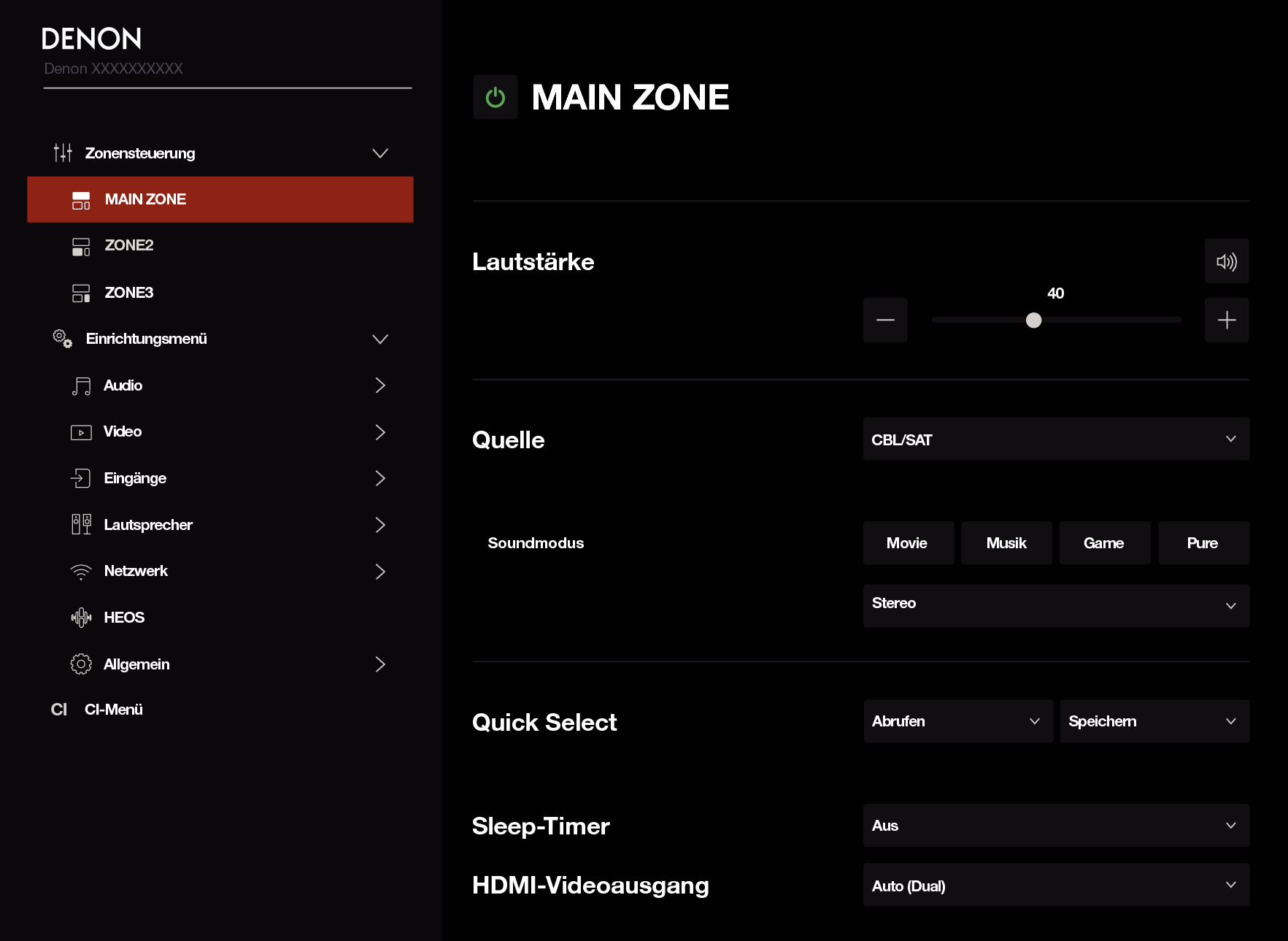The width and height of the screenshot is (1288, 941).
Task: Select the Musik sound mode
Action: pyautogui.click(x=1006, y=543)
